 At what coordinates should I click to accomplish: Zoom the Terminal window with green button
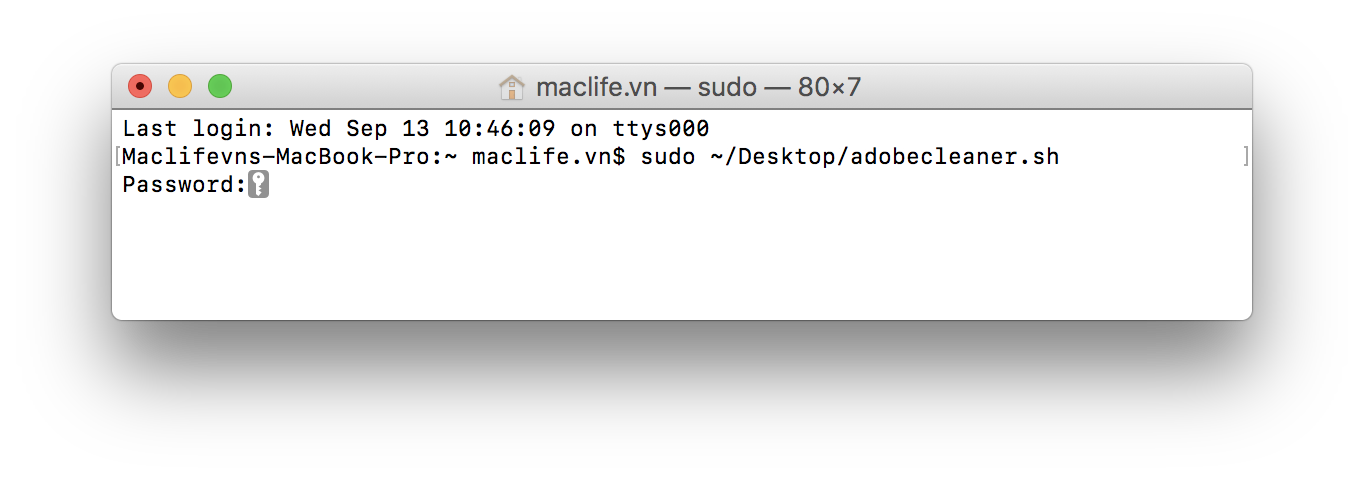pyautogui.click(x=220, y=87)
